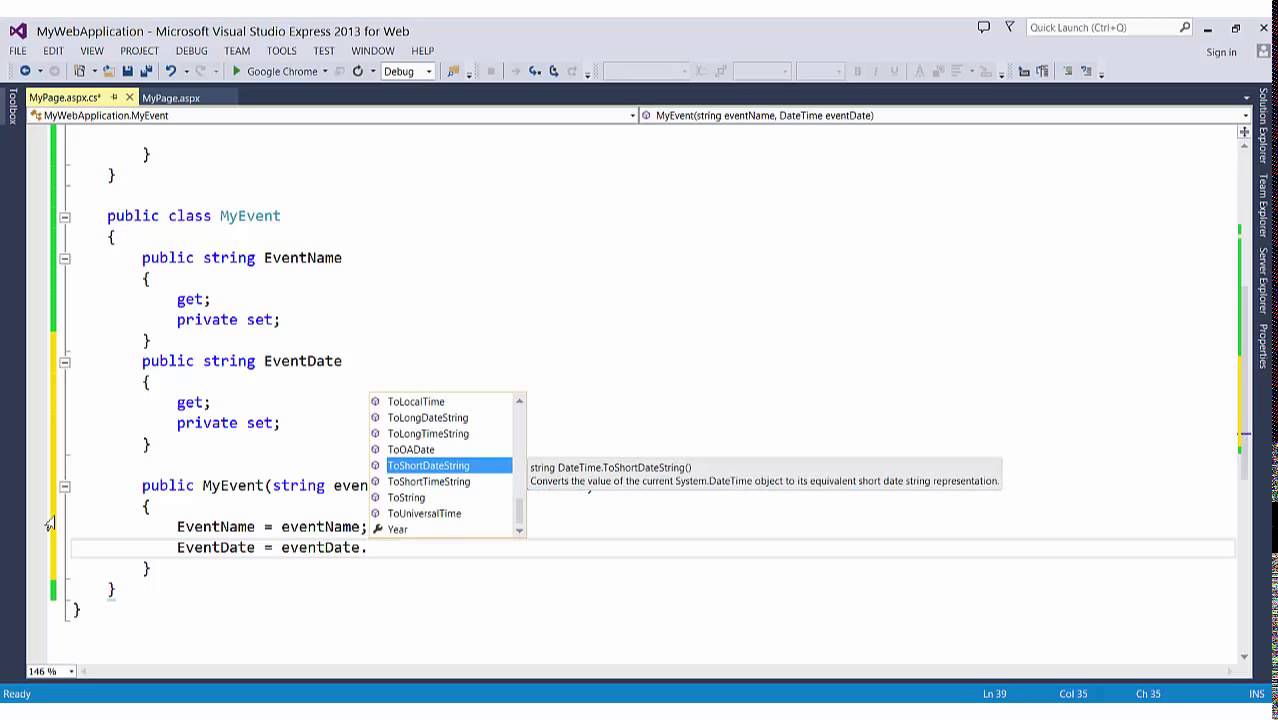1278x720 pixels.
Task: Pin the MyPage.aspx.cs tab
Action: click(114, 97)
